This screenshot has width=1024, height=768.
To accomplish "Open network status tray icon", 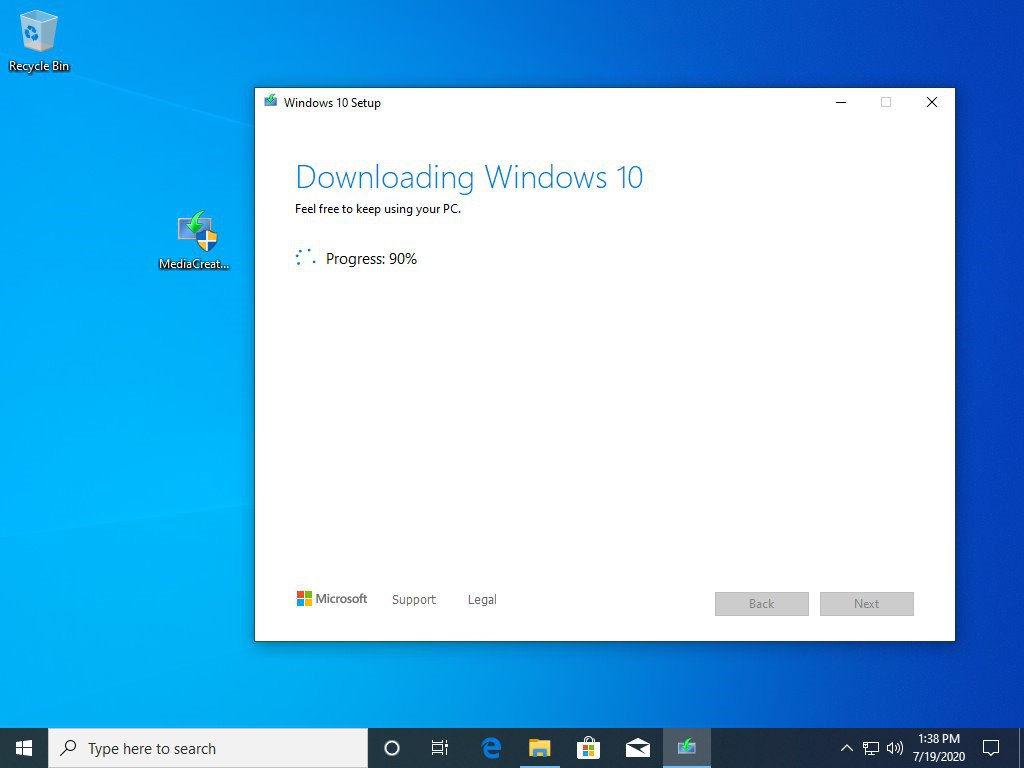I will (871, 748).
